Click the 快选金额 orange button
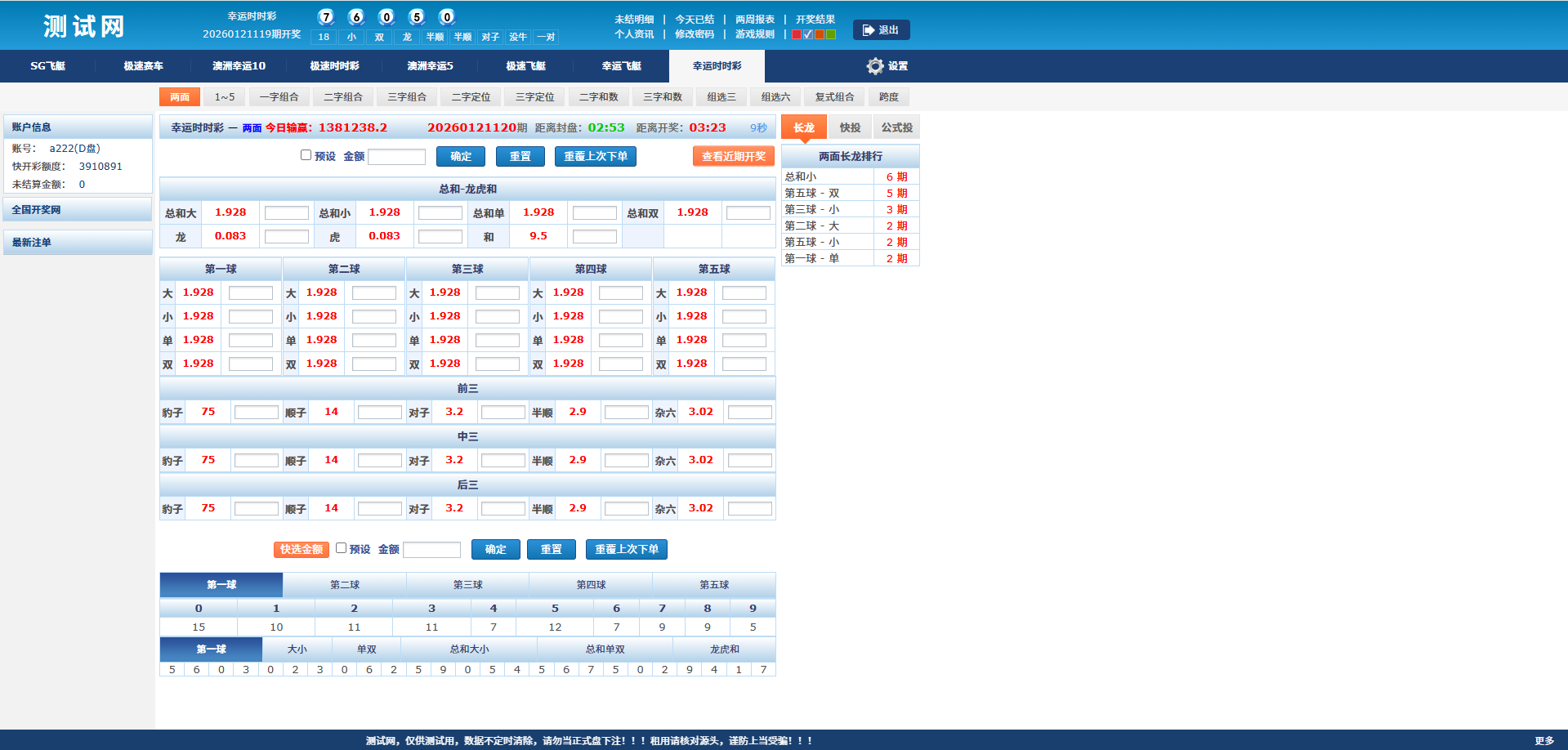Viewport: 1568px width, 750px height. [301, 550]
